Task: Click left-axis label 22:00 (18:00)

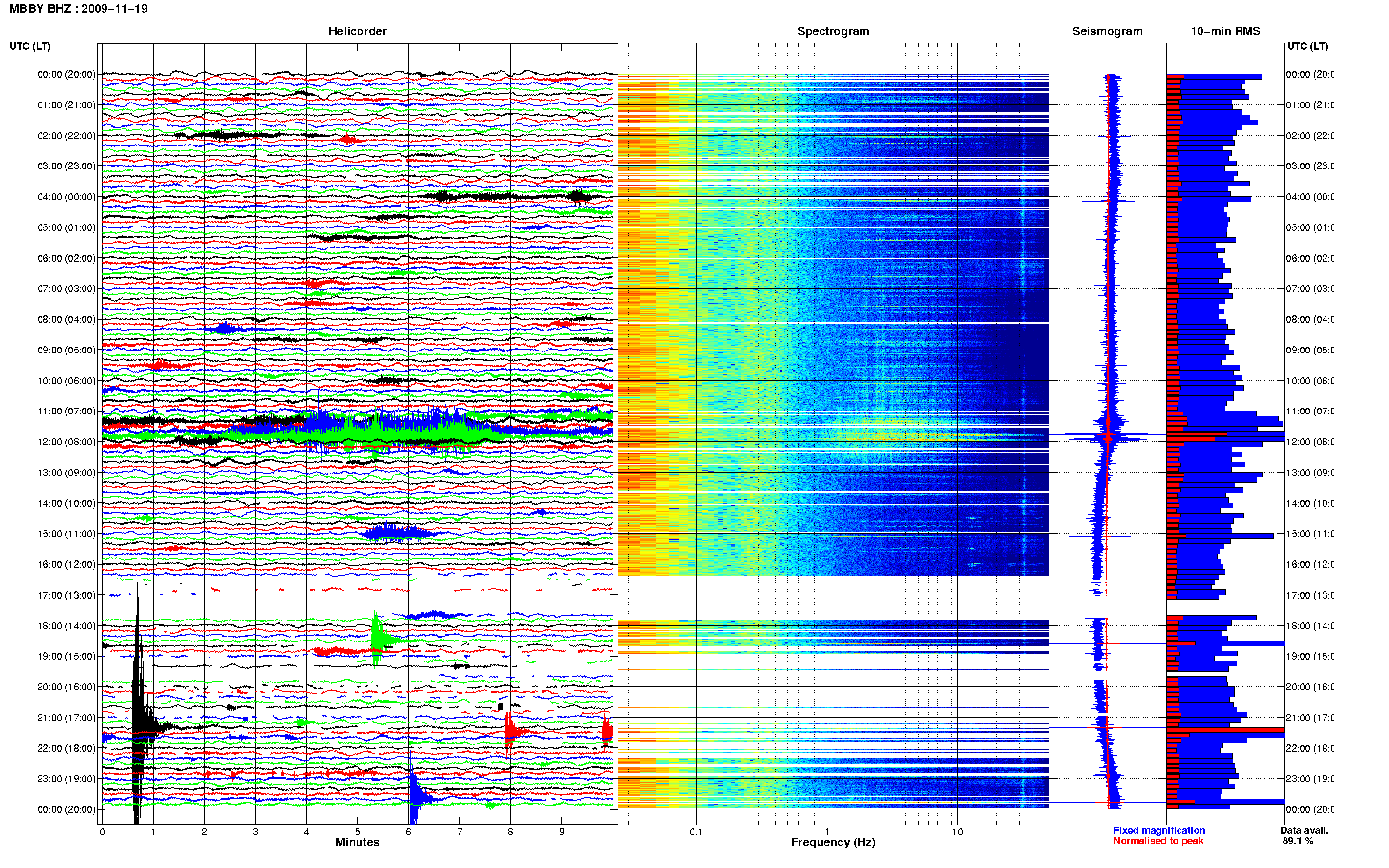Action: pyautogui.click(x=66, y=748)
